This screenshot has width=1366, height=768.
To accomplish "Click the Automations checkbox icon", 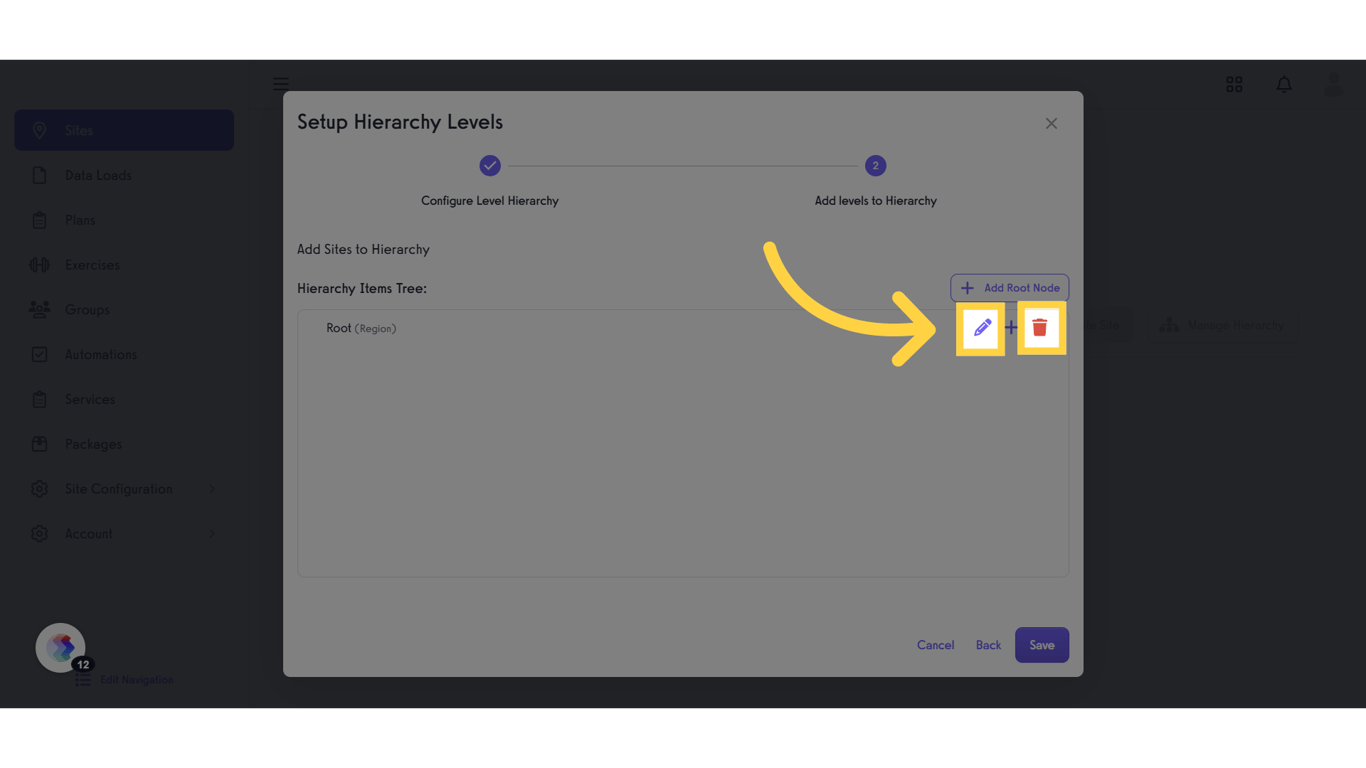I will pyautogui.click(x=39, y=354).
